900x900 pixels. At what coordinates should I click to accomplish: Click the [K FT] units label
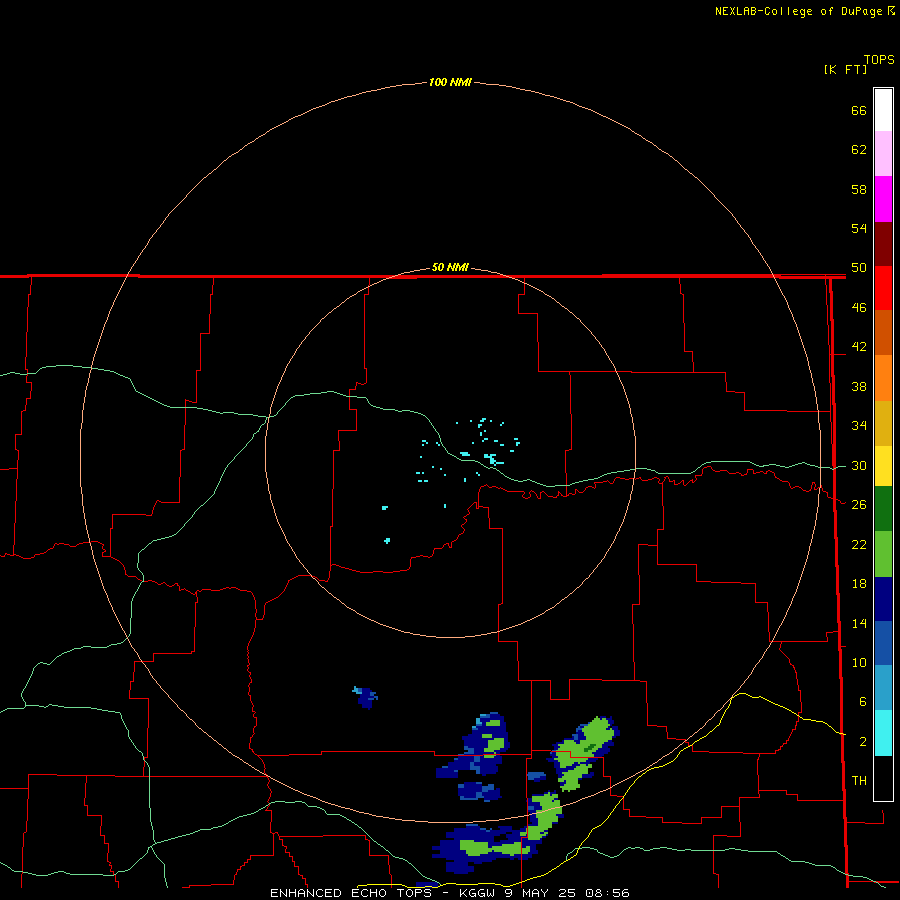(845, 69)
